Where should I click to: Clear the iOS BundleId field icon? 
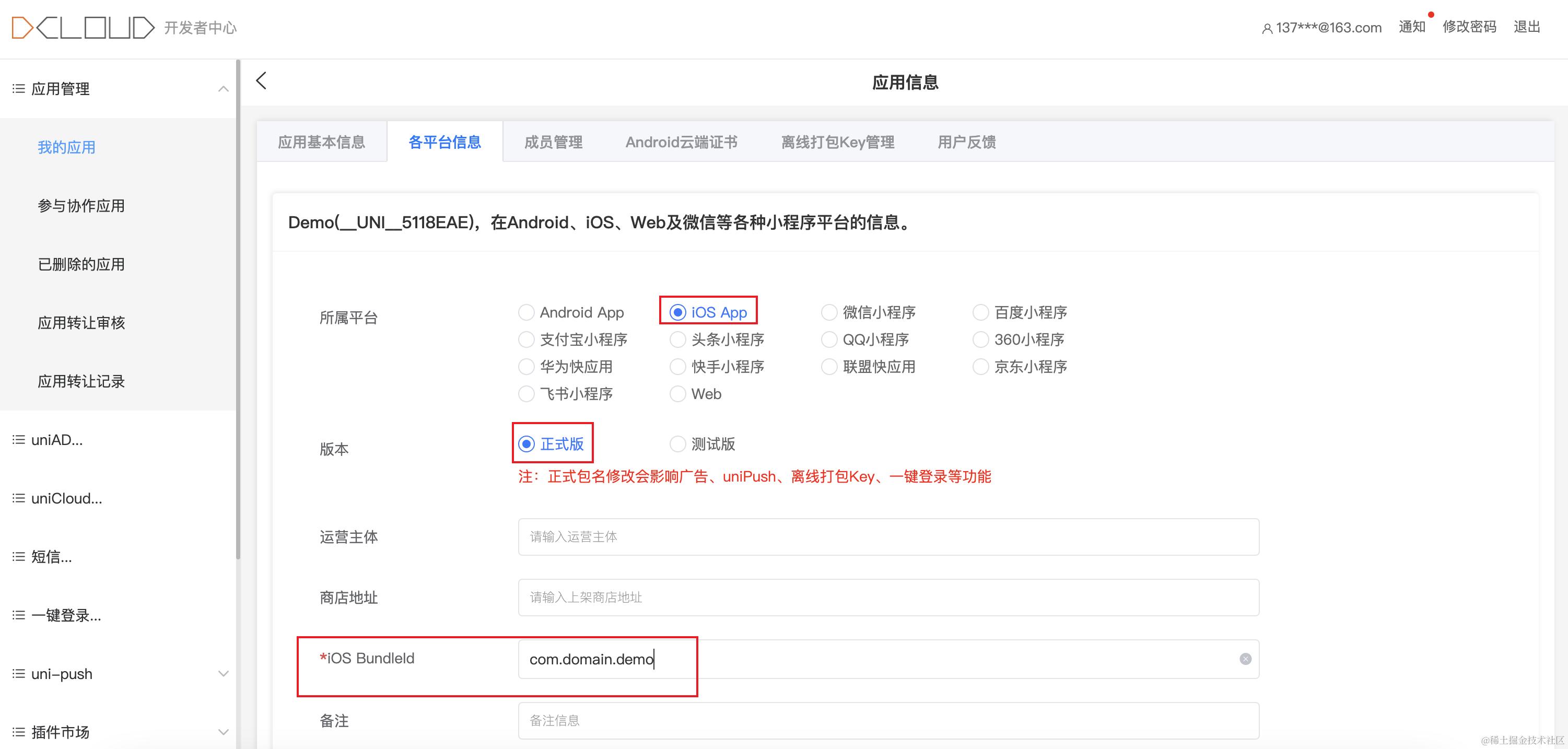[x=1245, y=659]
